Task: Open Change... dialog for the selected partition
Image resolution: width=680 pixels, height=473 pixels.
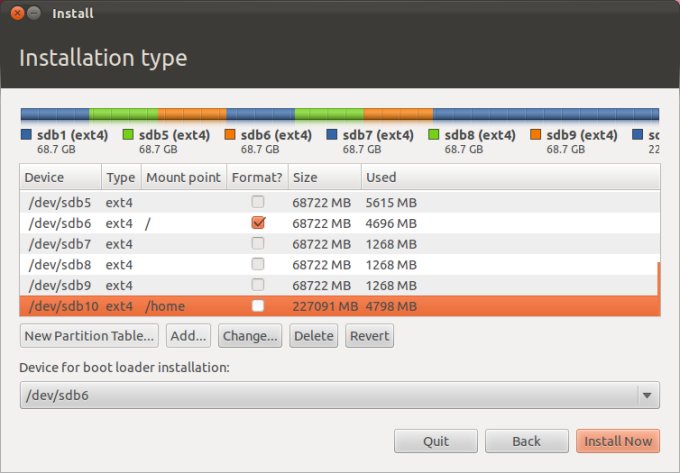Action: point(250,336)
